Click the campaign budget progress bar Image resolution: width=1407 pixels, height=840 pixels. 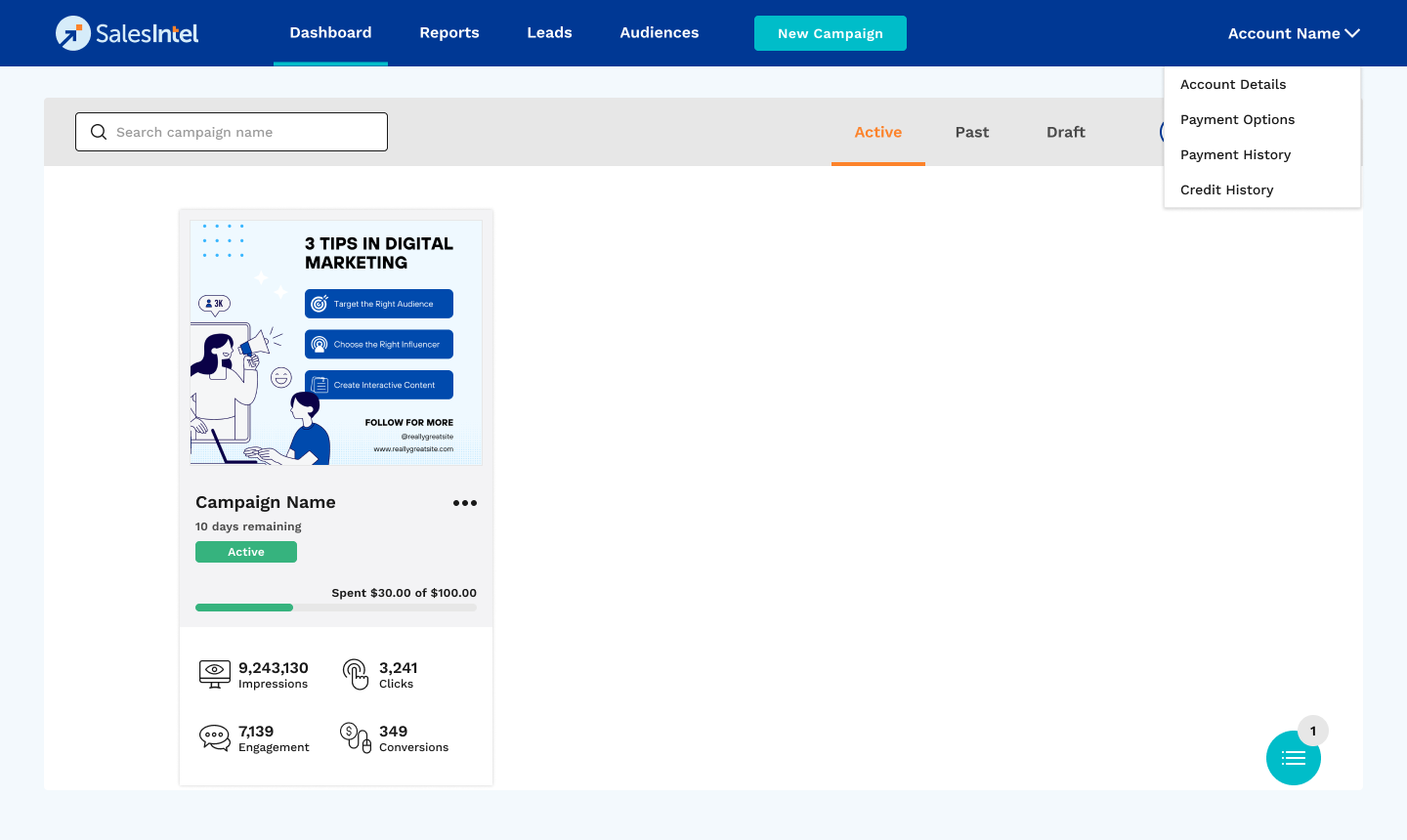tap(336, 608)
